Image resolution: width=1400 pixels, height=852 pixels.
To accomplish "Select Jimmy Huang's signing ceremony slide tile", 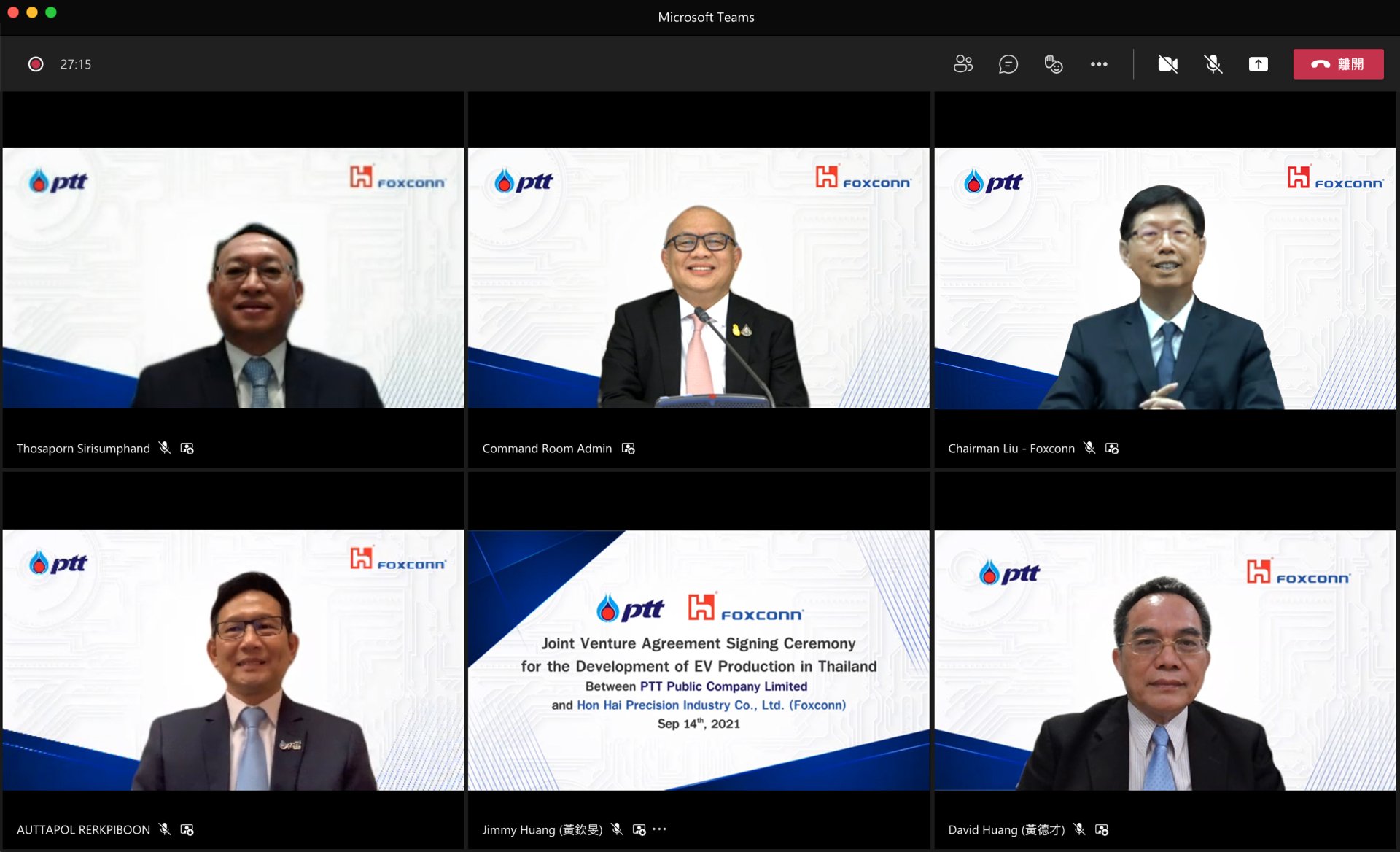I will point(699,659).
